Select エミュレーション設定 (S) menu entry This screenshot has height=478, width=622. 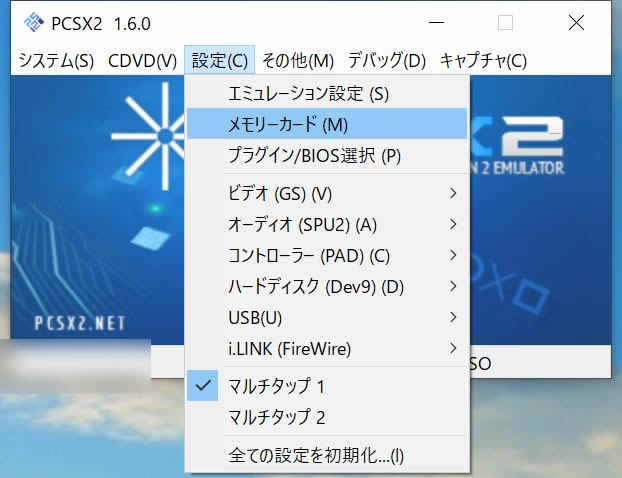327,94
